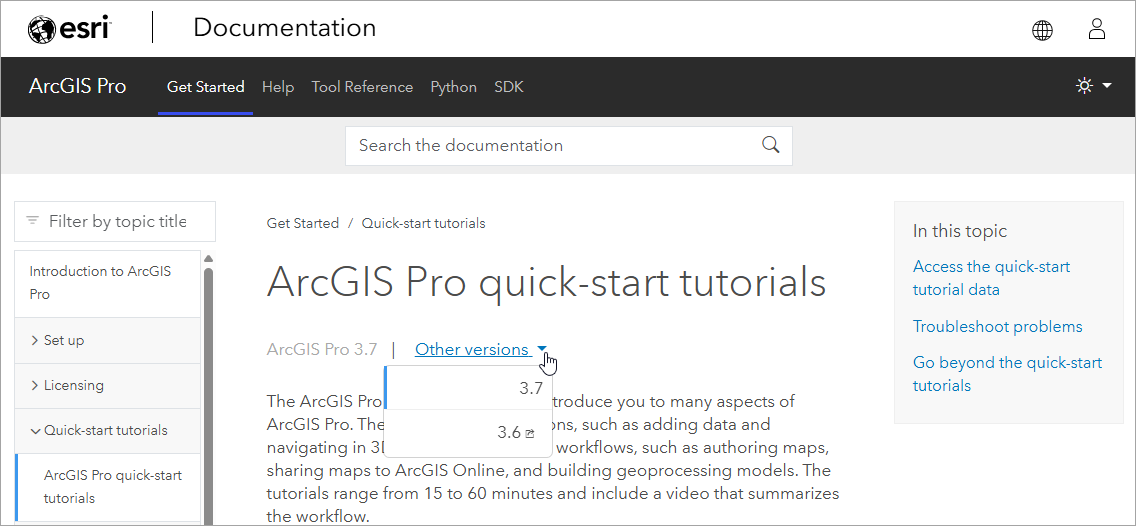Open the SDK tab

(509, 87)
